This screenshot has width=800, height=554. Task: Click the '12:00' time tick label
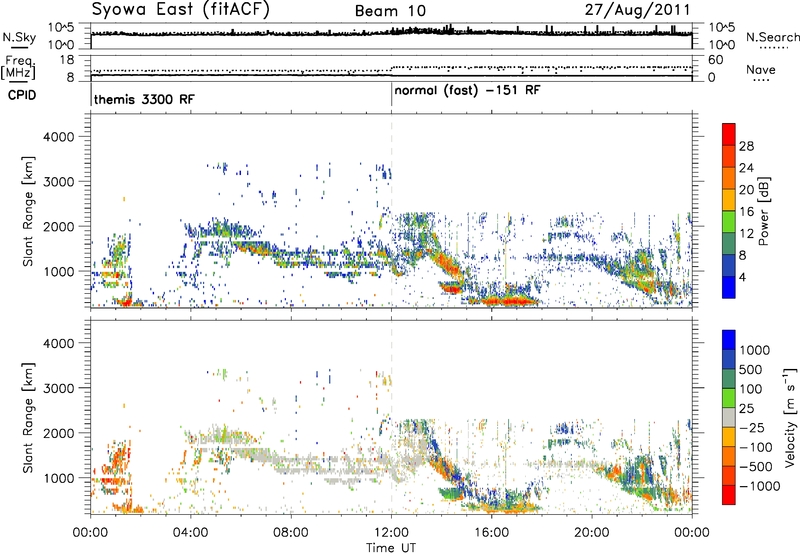pos(391,533)
